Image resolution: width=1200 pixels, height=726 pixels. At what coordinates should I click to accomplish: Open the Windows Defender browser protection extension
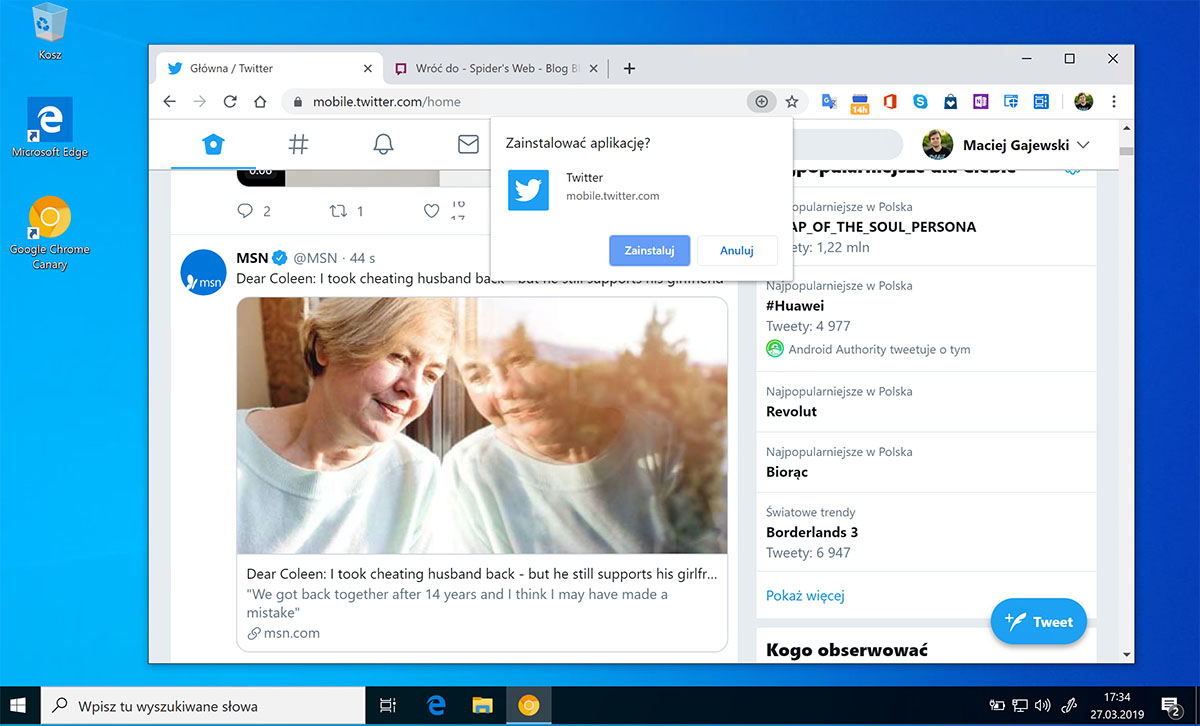1011,101
